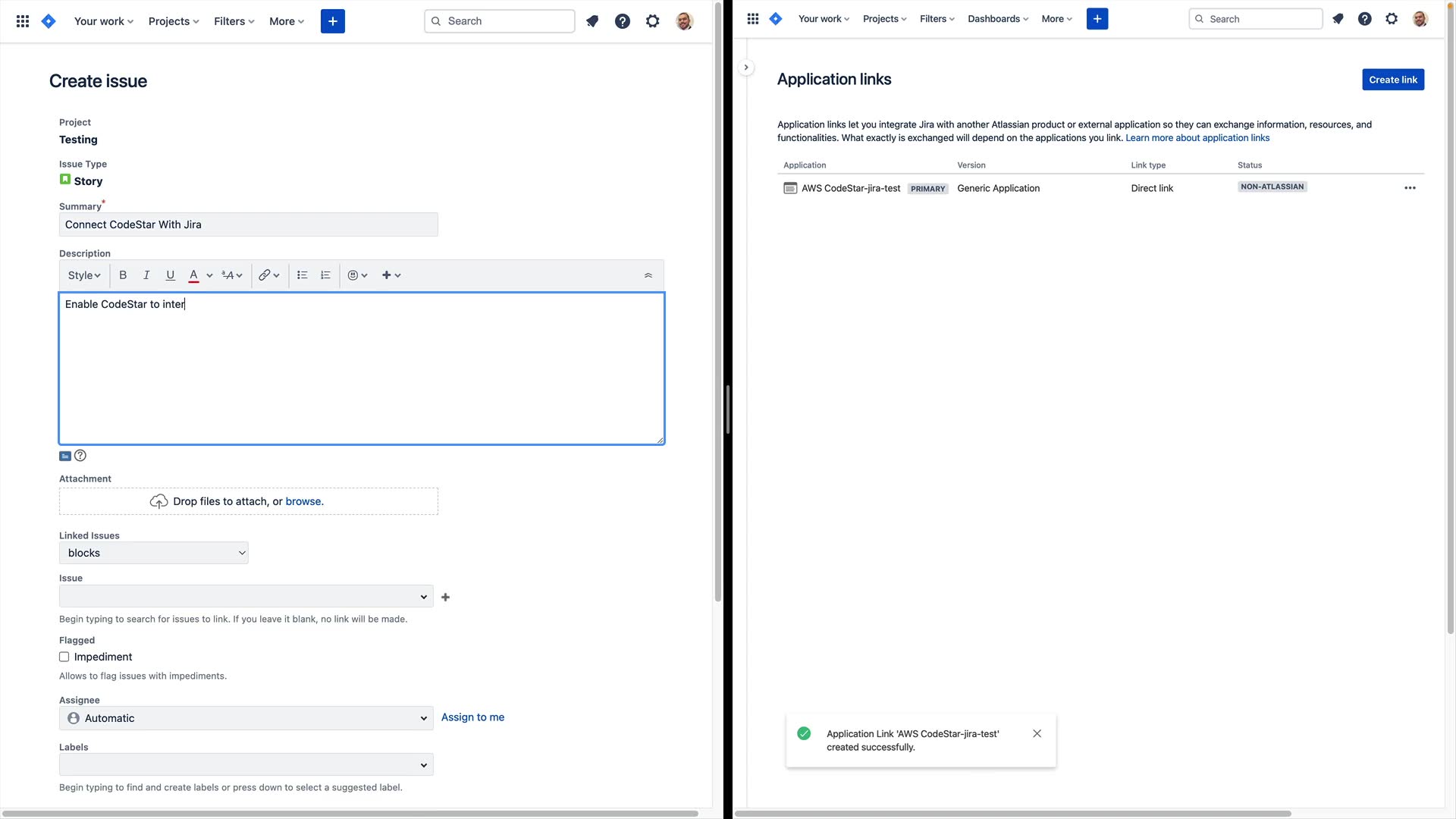The height and width of the screenshot is (819, 1456).
Task: Click the Create link button
Action: 1392,80
